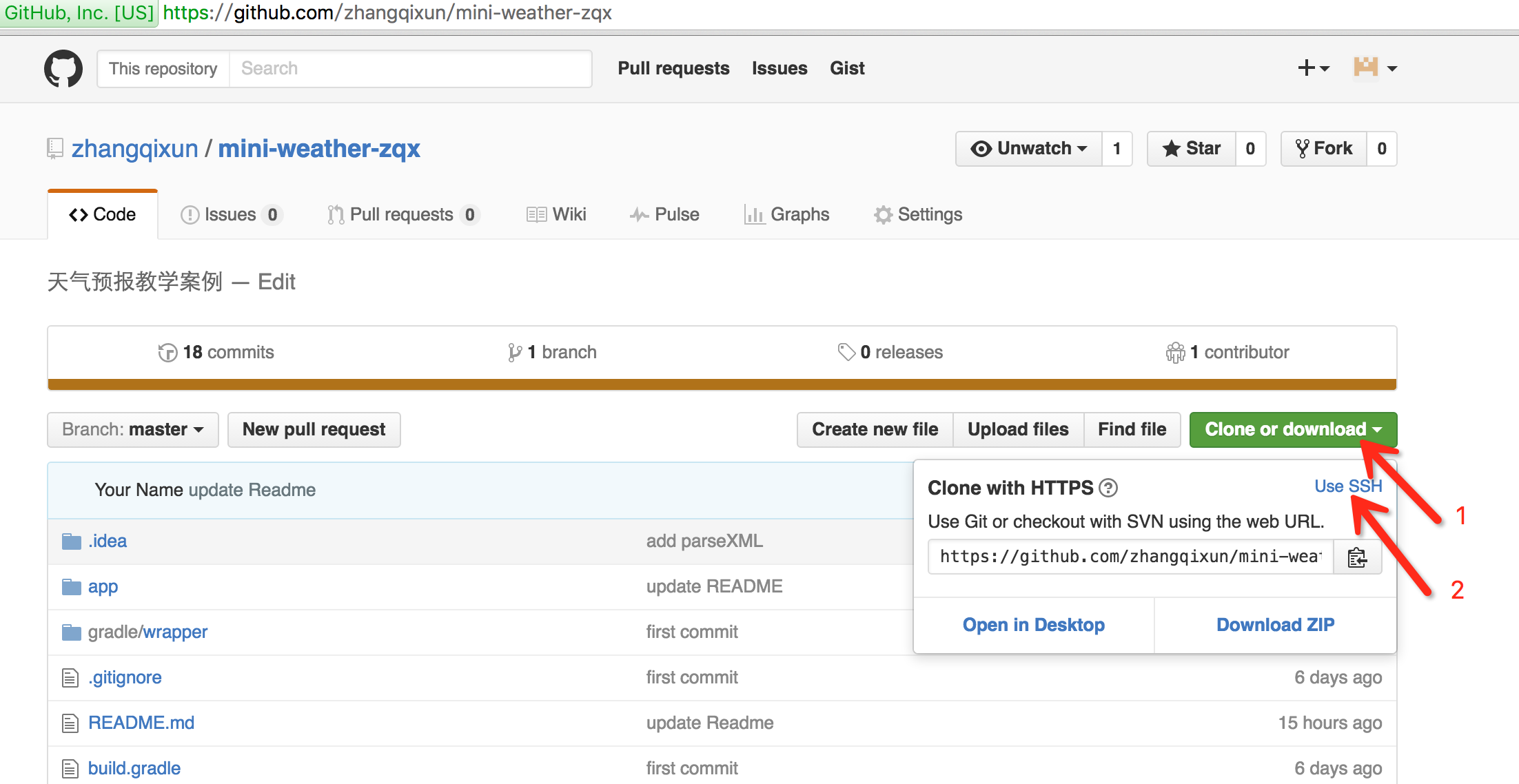View the 18 commits
The image size is (1519, 784).
(216, 353)
